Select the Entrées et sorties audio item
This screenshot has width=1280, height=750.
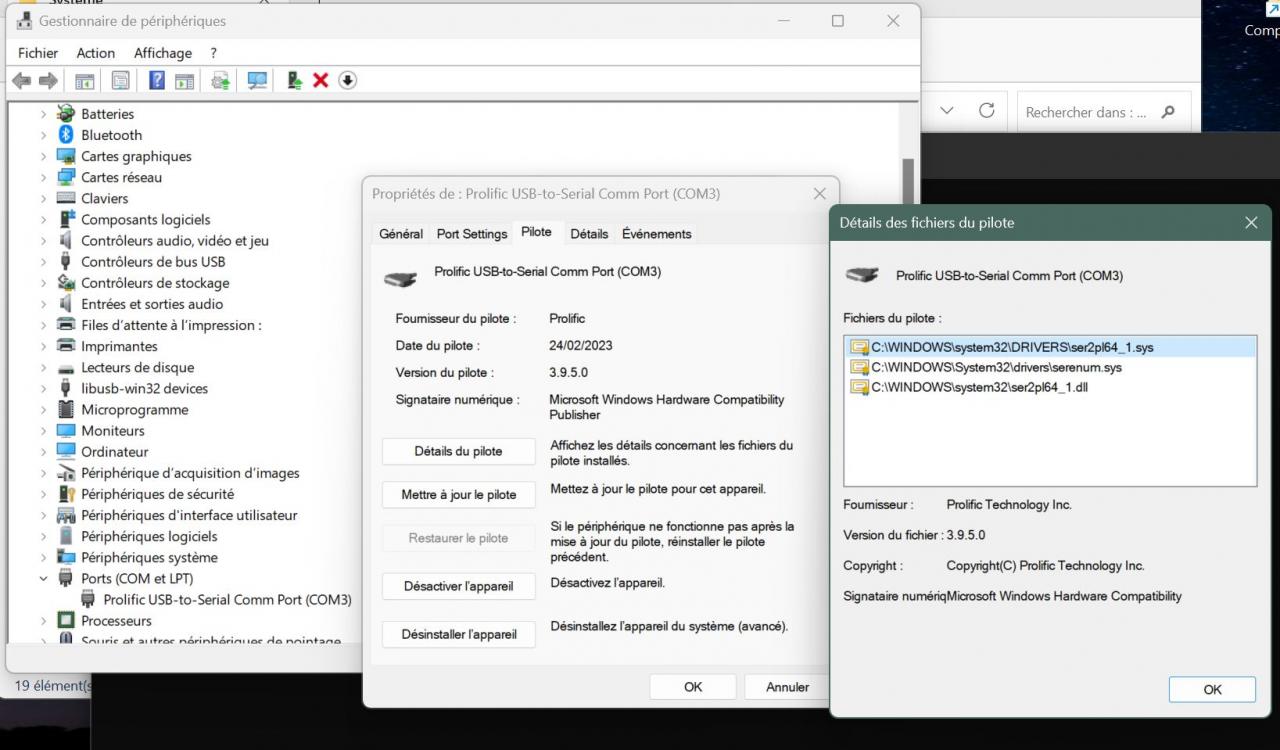tap(152, 304)
